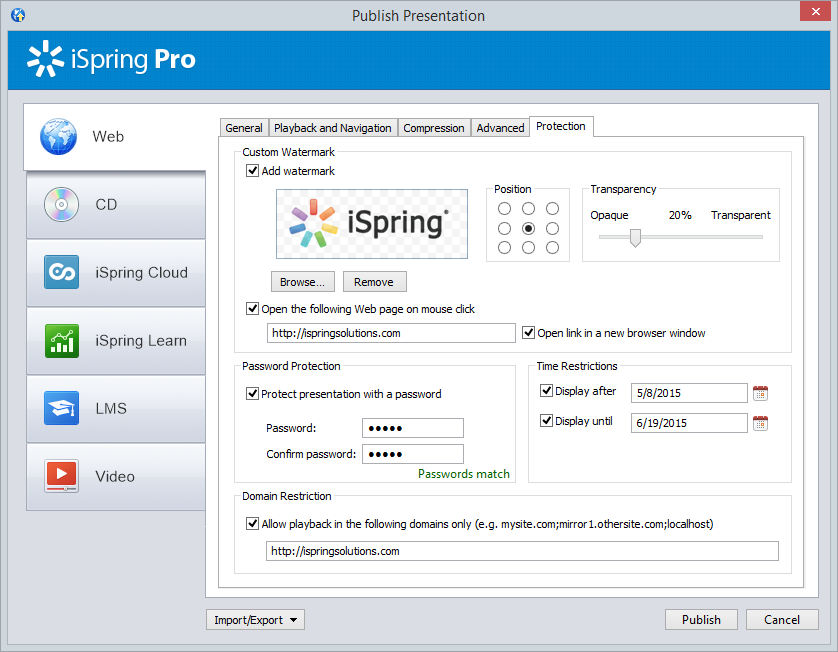
Task: Switch to the Compression tab
Action: coord(433,128)
